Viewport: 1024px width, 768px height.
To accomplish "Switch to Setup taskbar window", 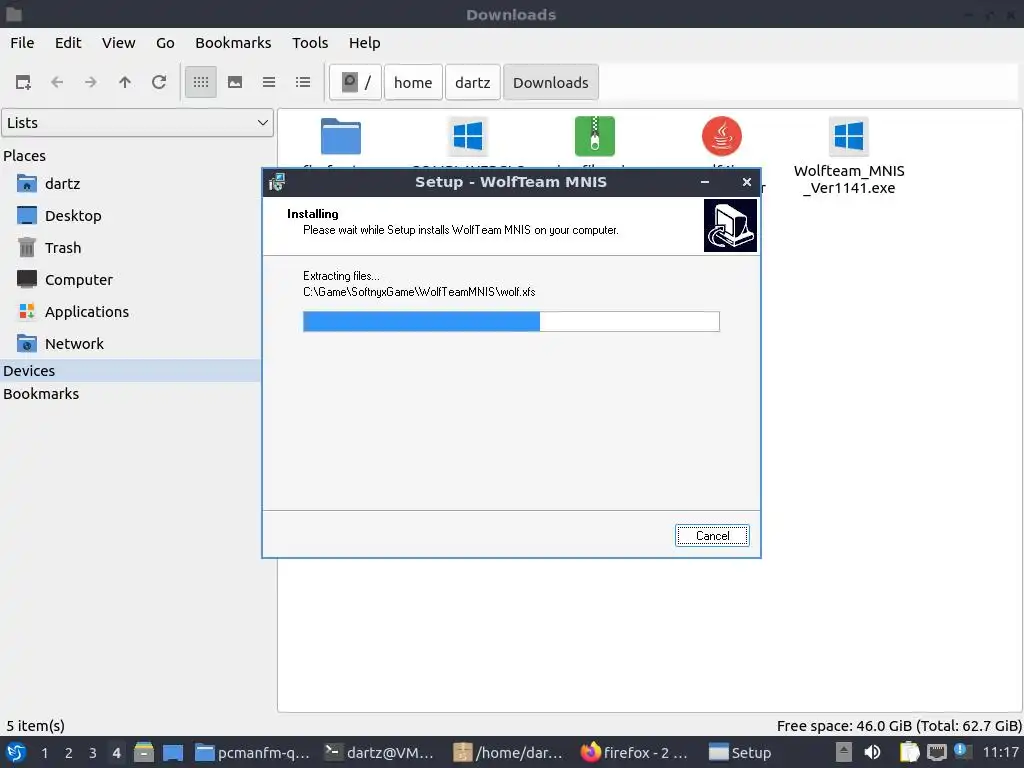I will point(741,753).
